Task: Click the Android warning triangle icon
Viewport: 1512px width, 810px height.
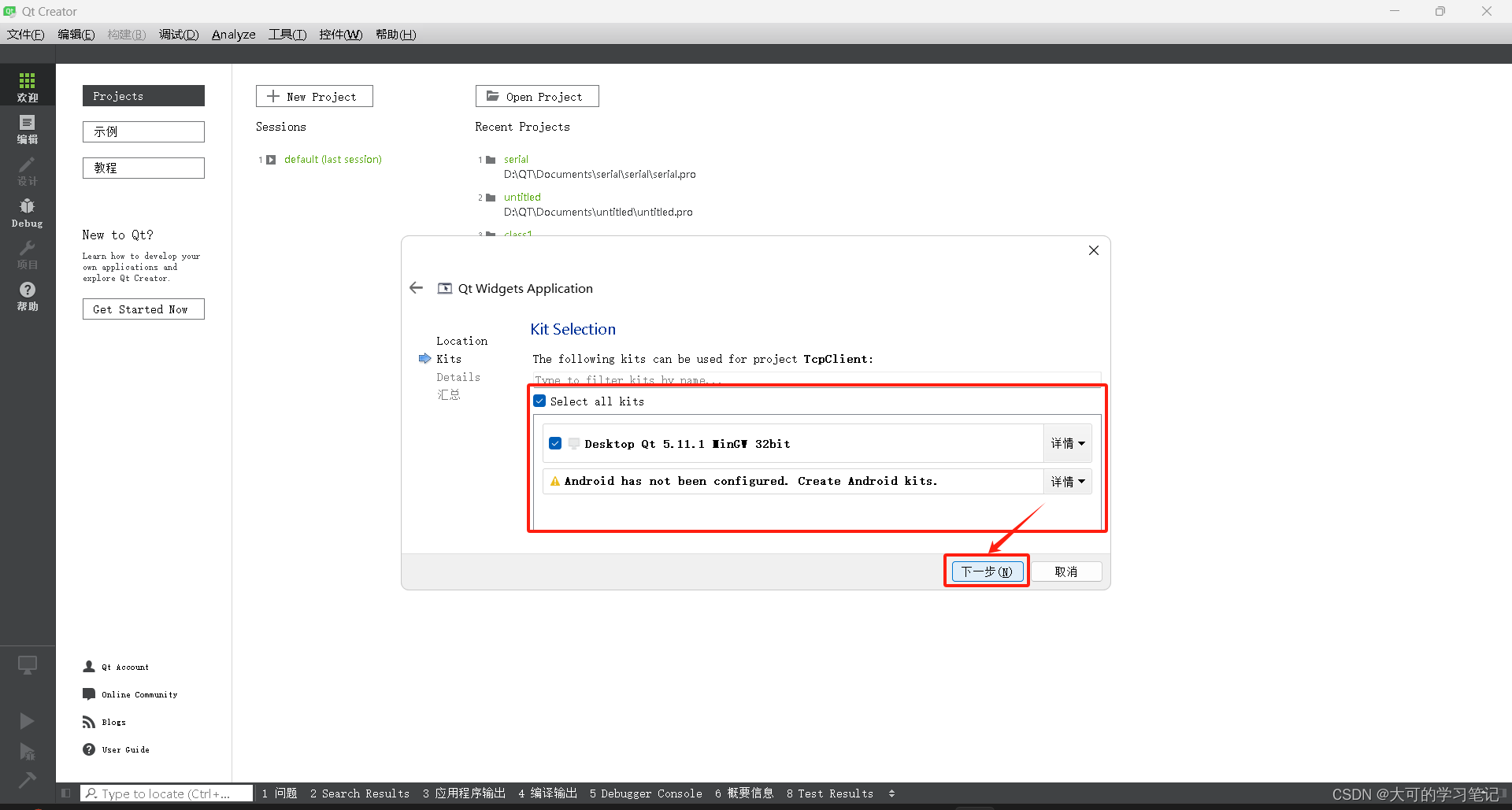Action: (555, 481)
